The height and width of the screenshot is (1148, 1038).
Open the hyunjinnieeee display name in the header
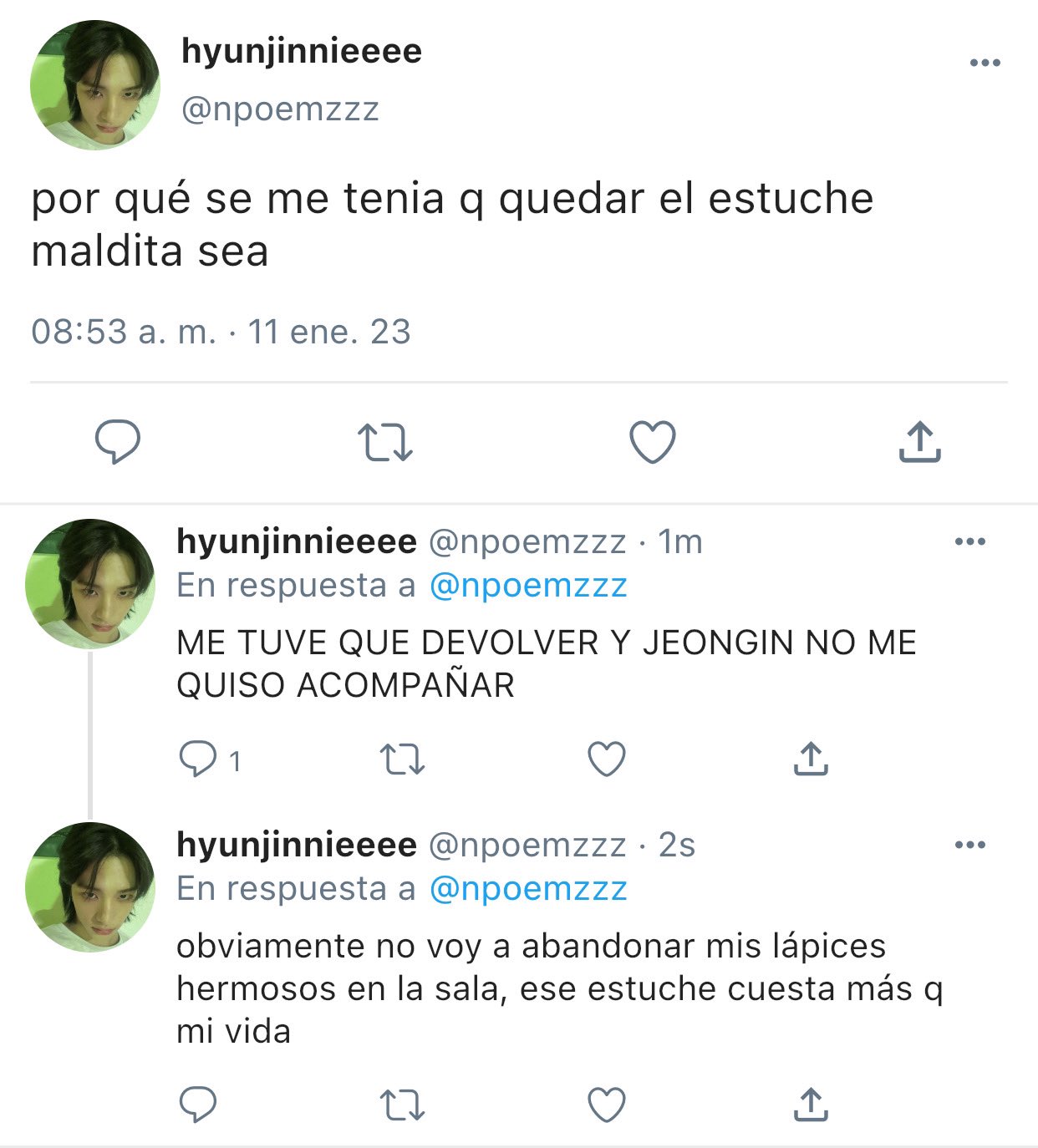[302, 51]
